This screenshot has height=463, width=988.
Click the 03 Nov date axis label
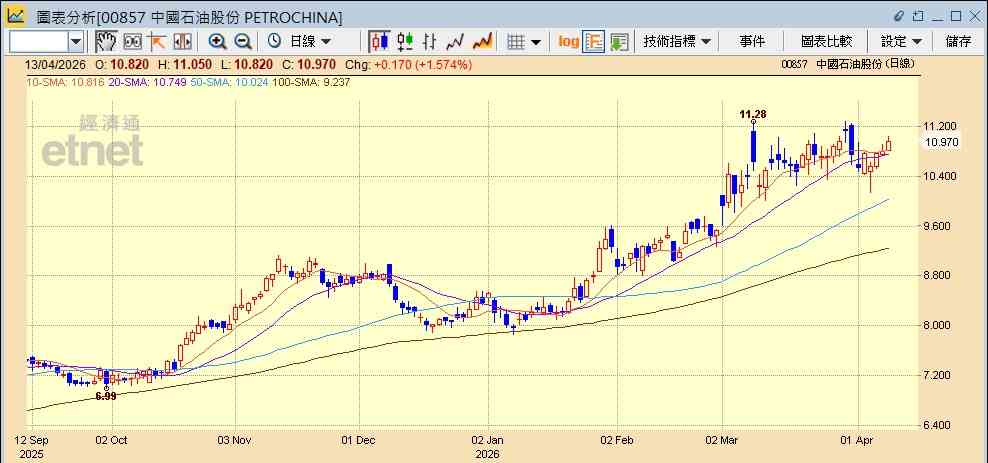(236, 440)
